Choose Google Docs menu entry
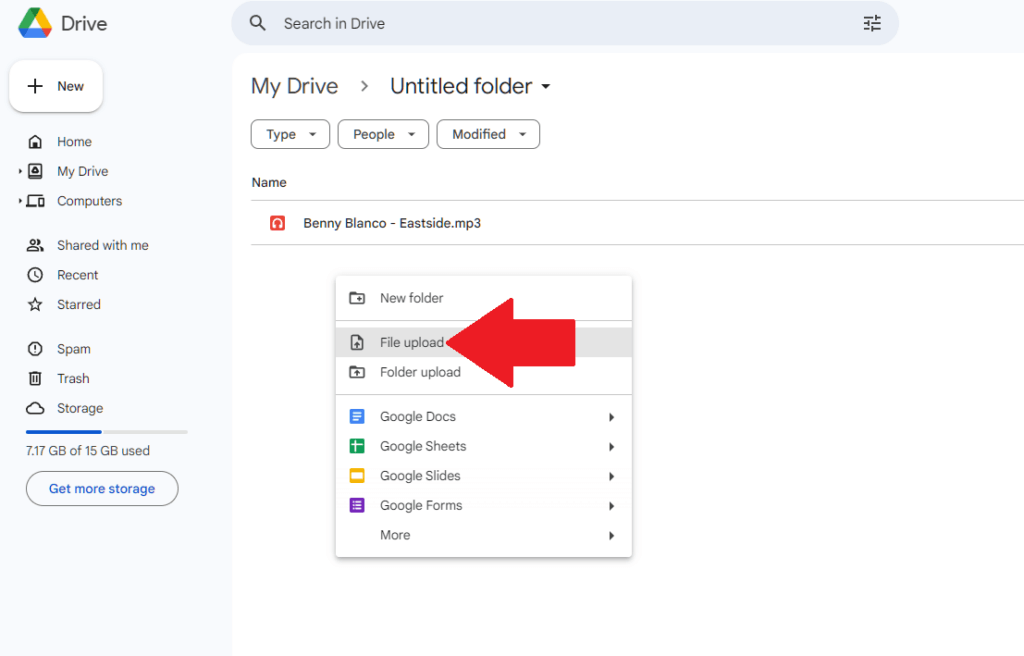Image resolution: width=1024 pixels, height=656 pixels. pos(483,416)
